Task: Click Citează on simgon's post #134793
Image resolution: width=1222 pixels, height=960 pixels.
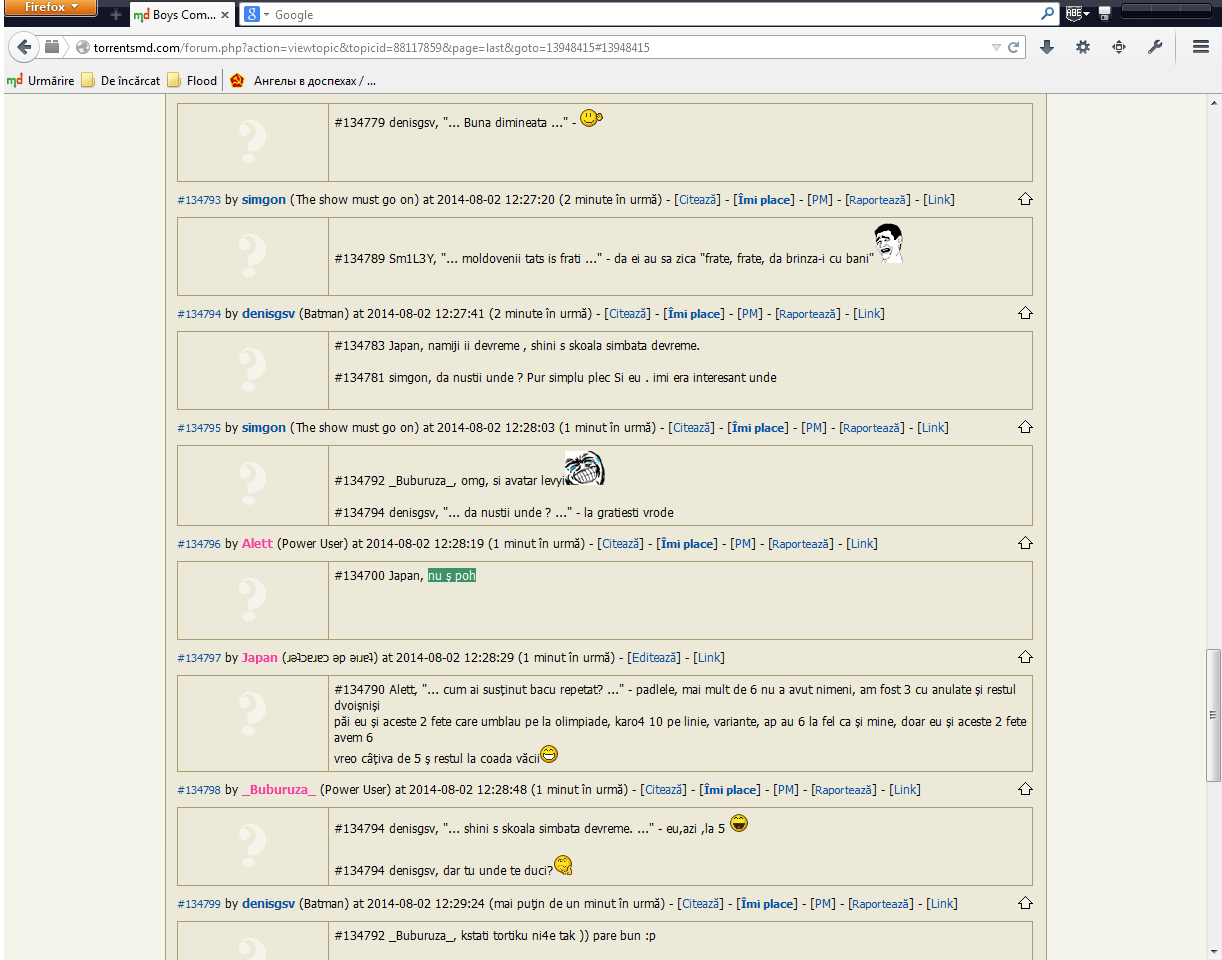Action: [x=699, y=200]
